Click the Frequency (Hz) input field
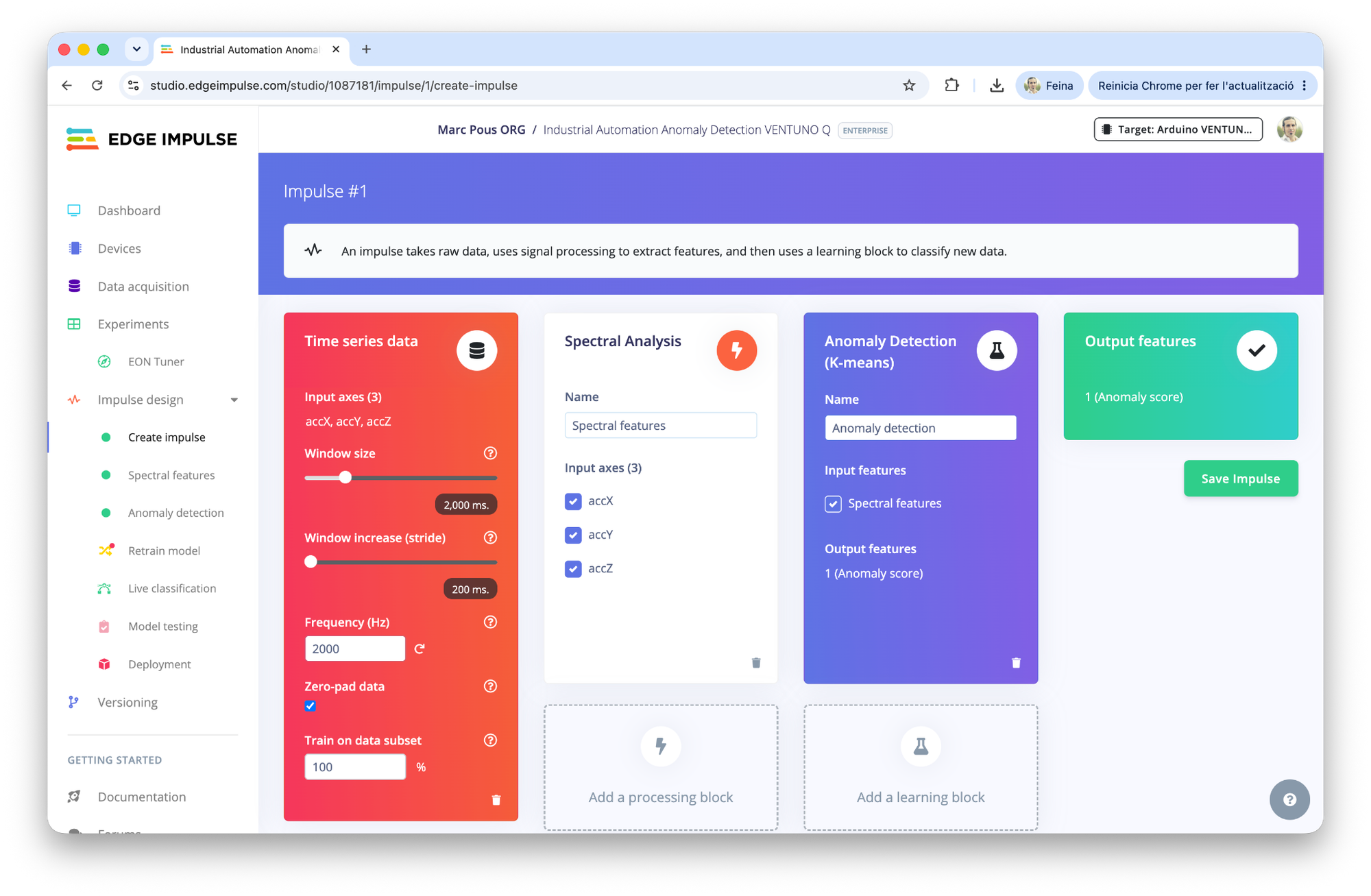Viewport: 1371px width, 896px height. click(x=354, y=649)
